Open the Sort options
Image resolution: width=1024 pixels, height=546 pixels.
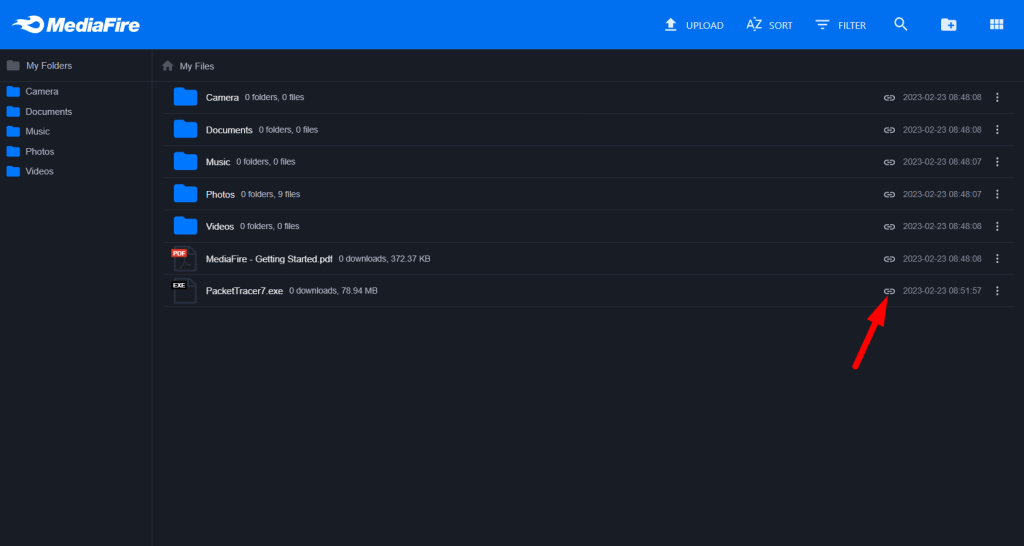pos(769,25)
